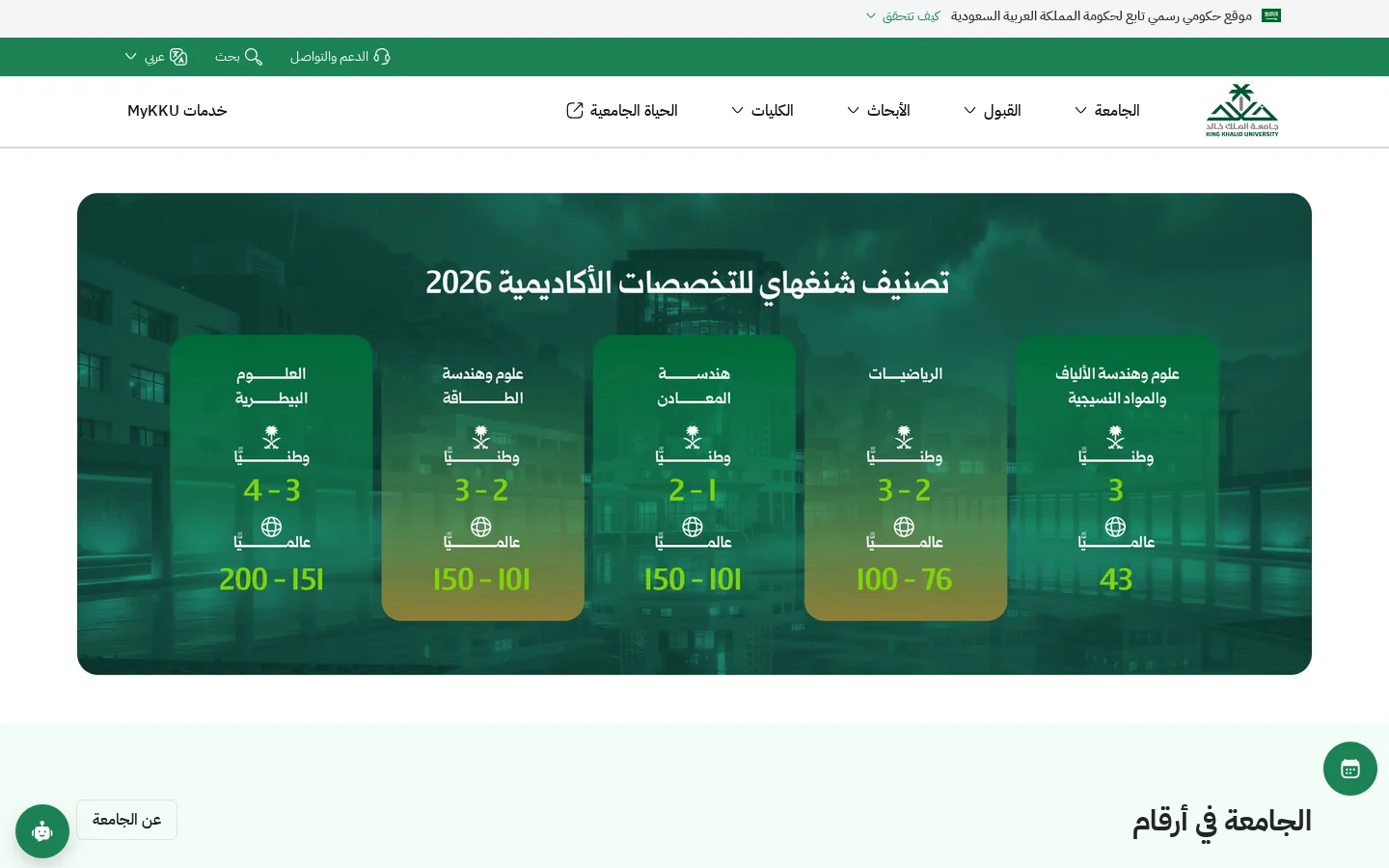
Task: Click the palm emblem in هندسة المعادن card
Action: pos(693,437)
